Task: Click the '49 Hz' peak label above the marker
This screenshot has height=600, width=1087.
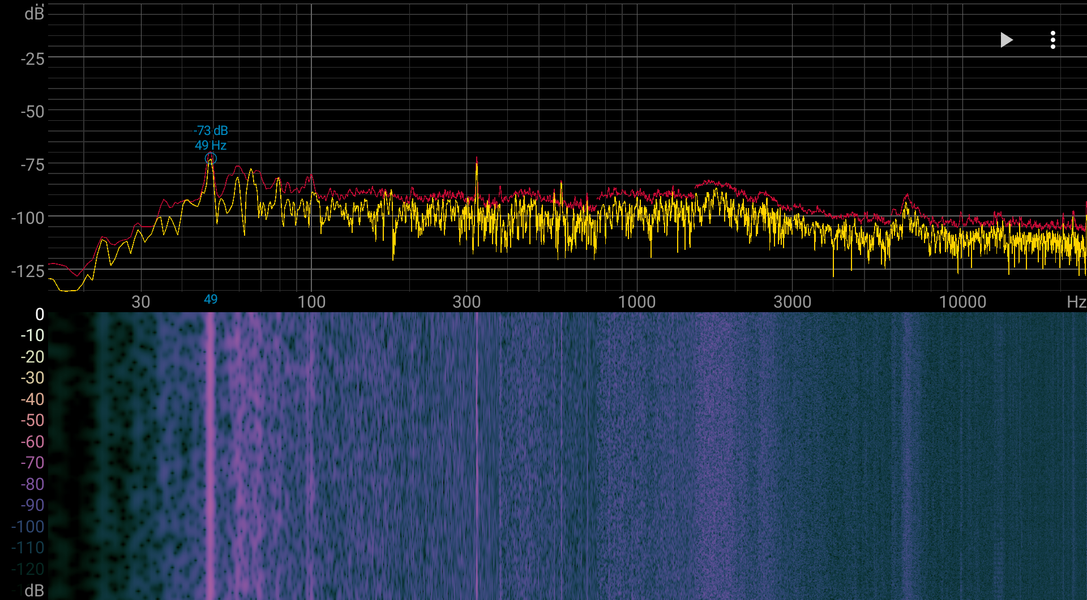Action: [x=211, y=145]
